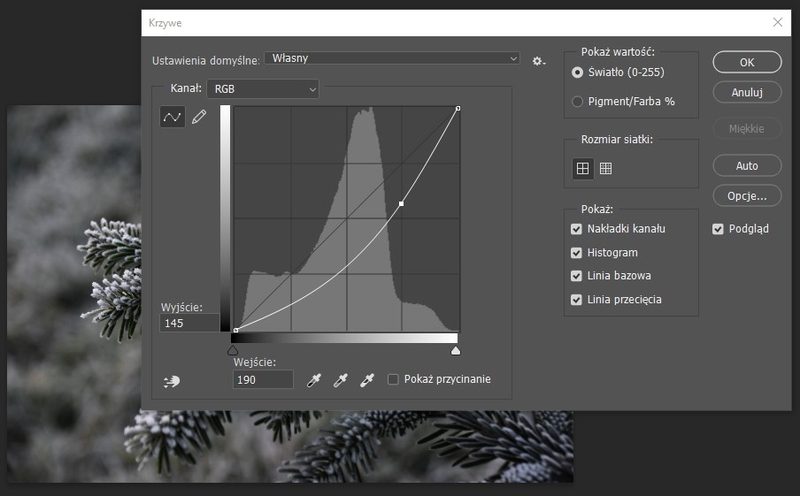Screen dimensions: 800x496
Task: Open Opcje... settings button
Action: tap(747, 196)
